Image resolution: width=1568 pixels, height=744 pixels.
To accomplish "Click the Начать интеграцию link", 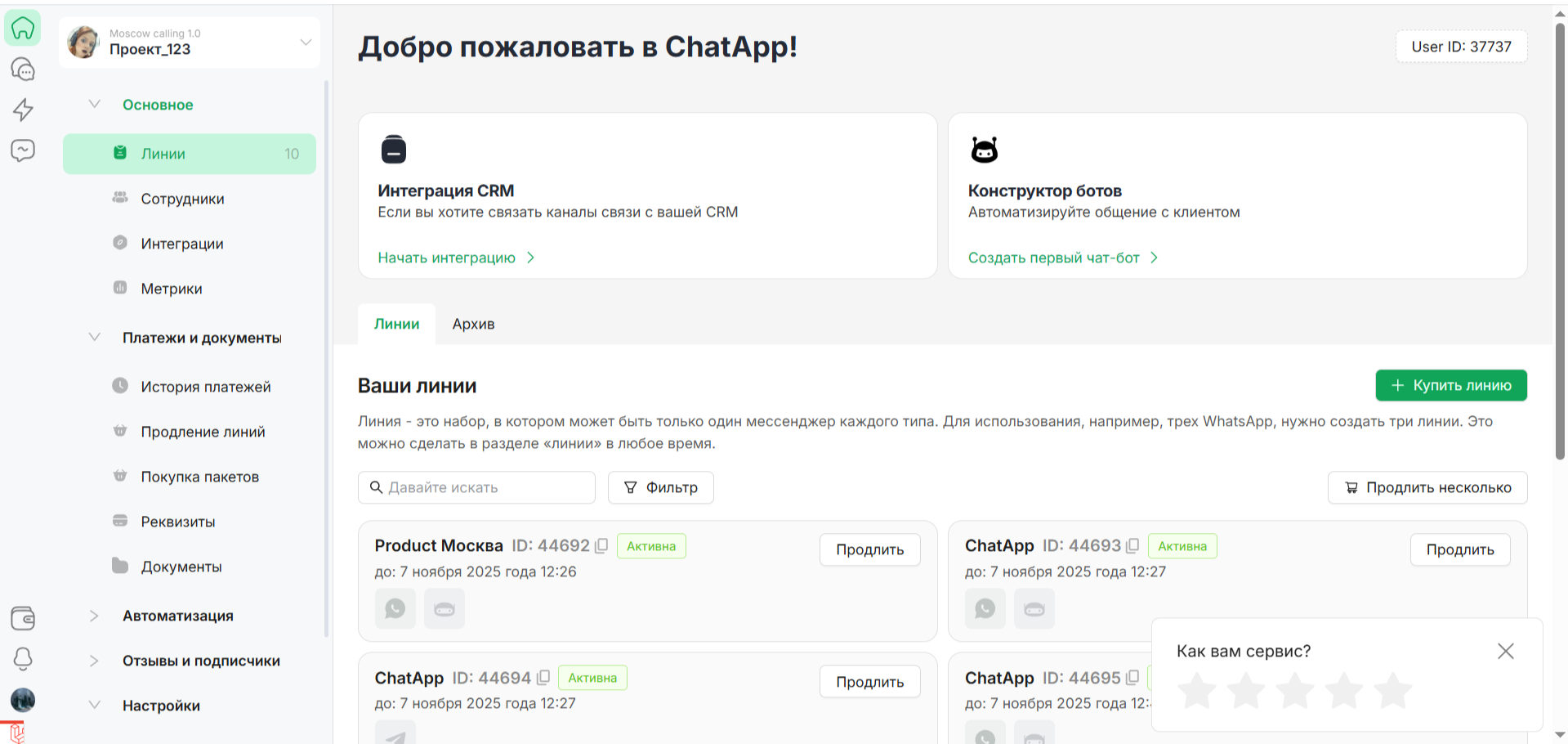I will [x=447, y=258].
